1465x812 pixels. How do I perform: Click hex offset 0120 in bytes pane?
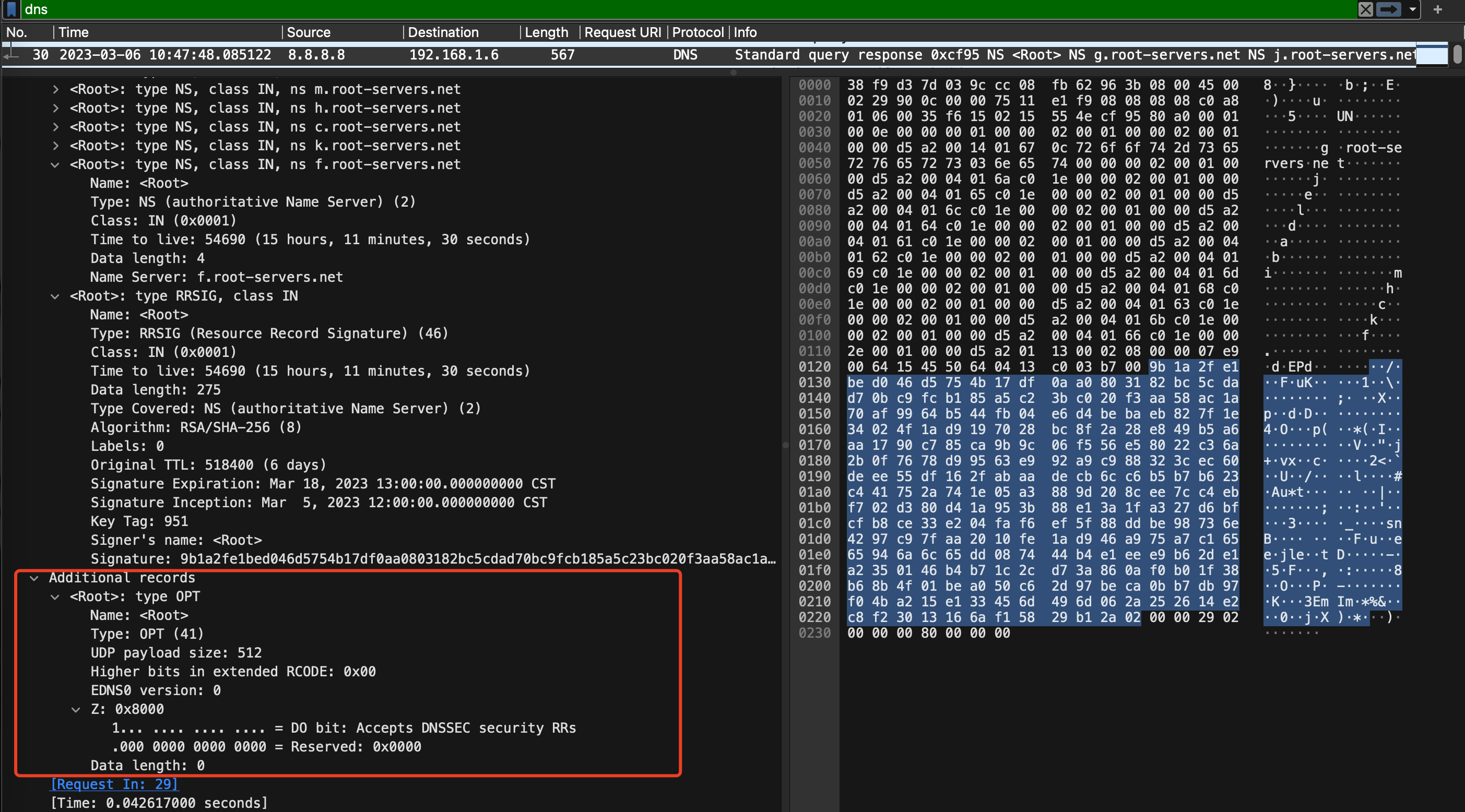814,367
